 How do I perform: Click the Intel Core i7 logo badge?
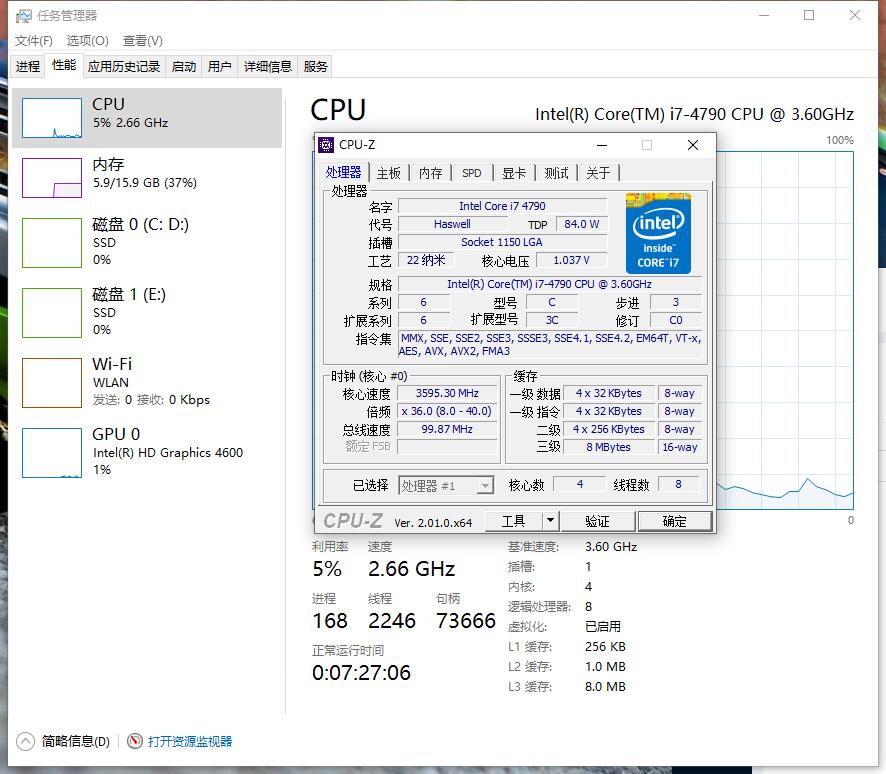point(658,233)
